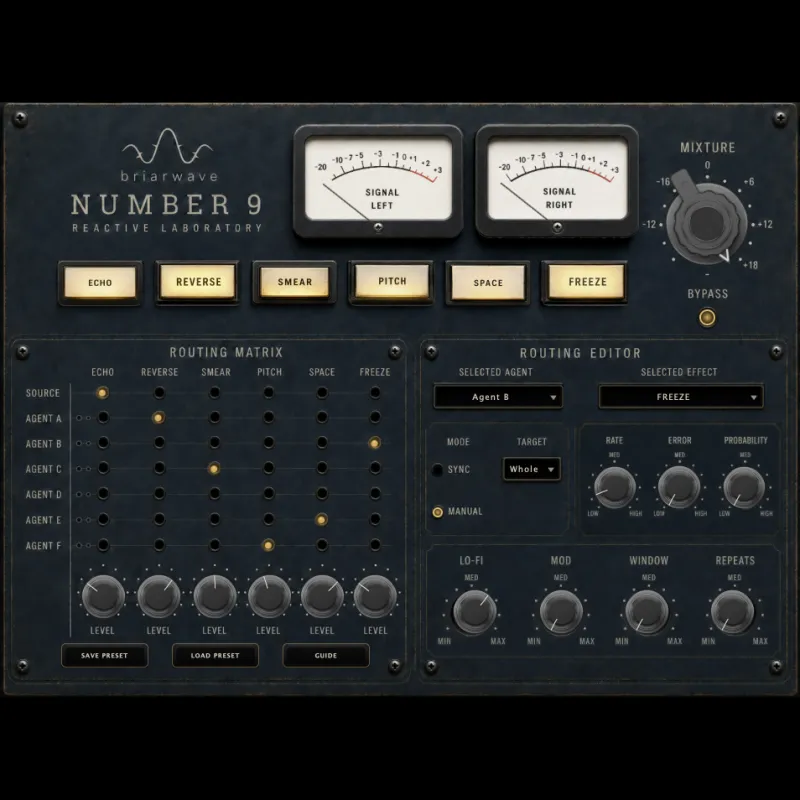Click the lit SOURCE to ECHO routing node
Viewport: 800px width, 800px height.
(103, 393)
